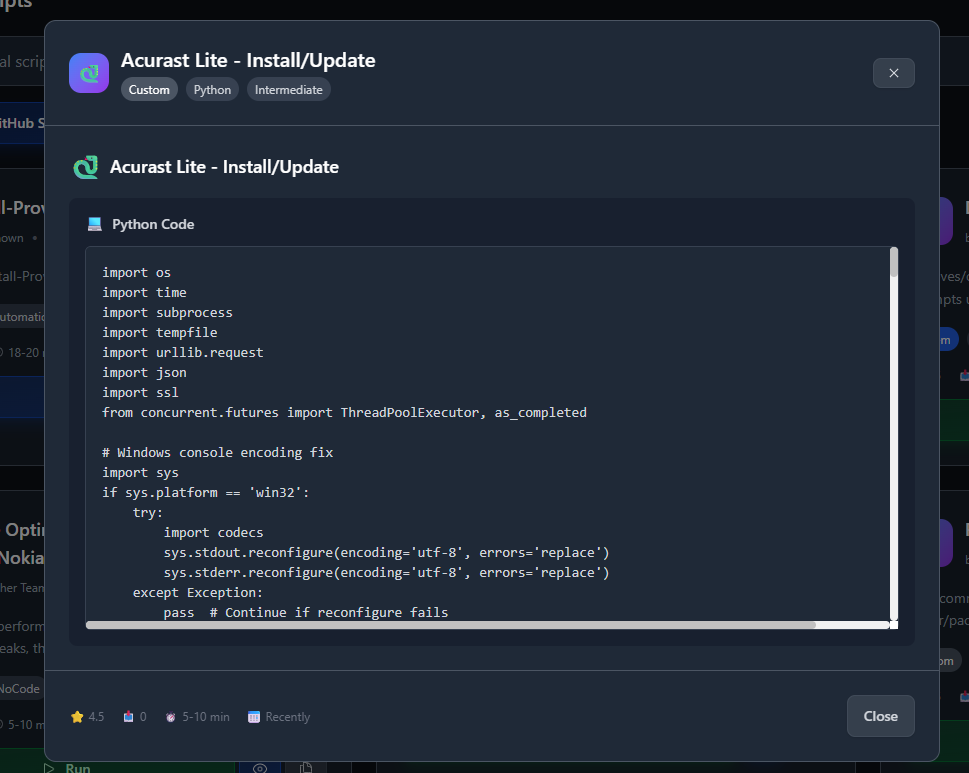Select the Python tag
Viewport: 969px width, 773px height.
pyautogui.click(x=212, y=90)
